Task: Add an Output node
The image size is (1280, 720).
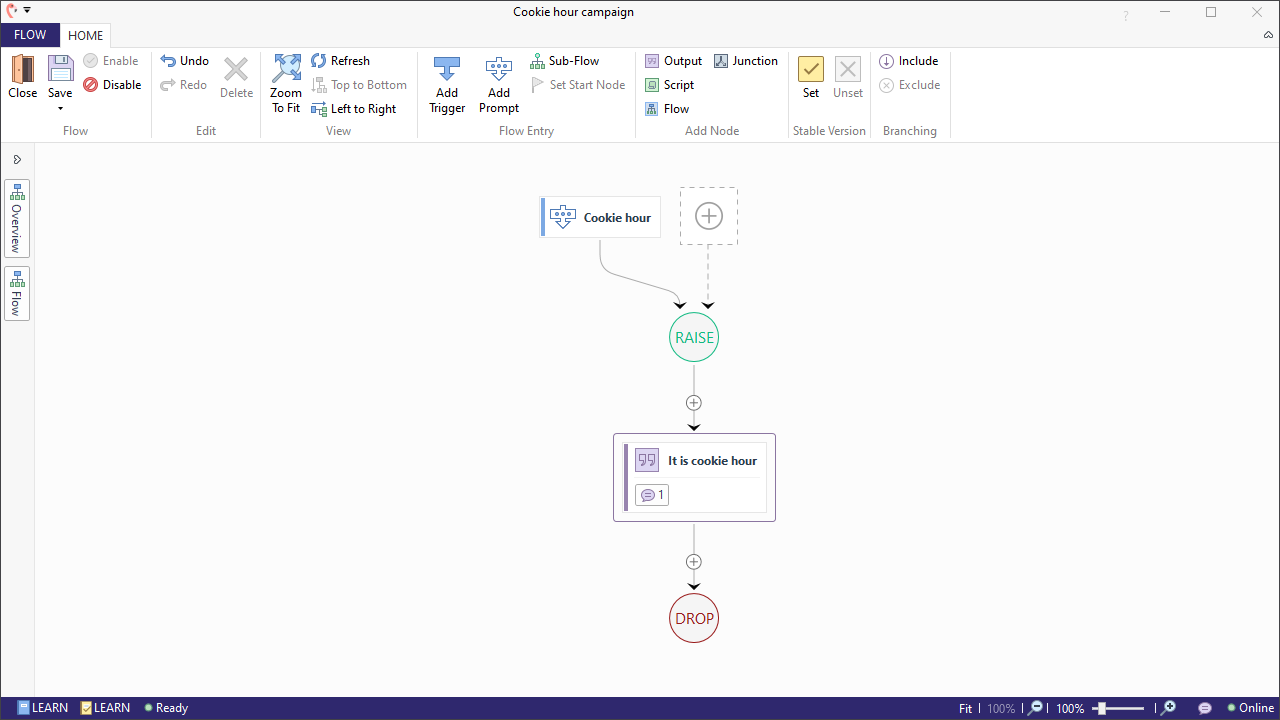Action: click(x=673, y=60)
